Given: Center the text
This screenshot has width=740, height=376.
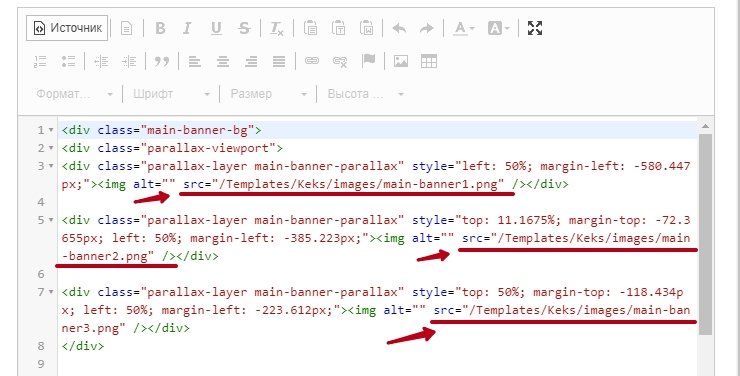Looking at the screenshot, I should (223, 61).
